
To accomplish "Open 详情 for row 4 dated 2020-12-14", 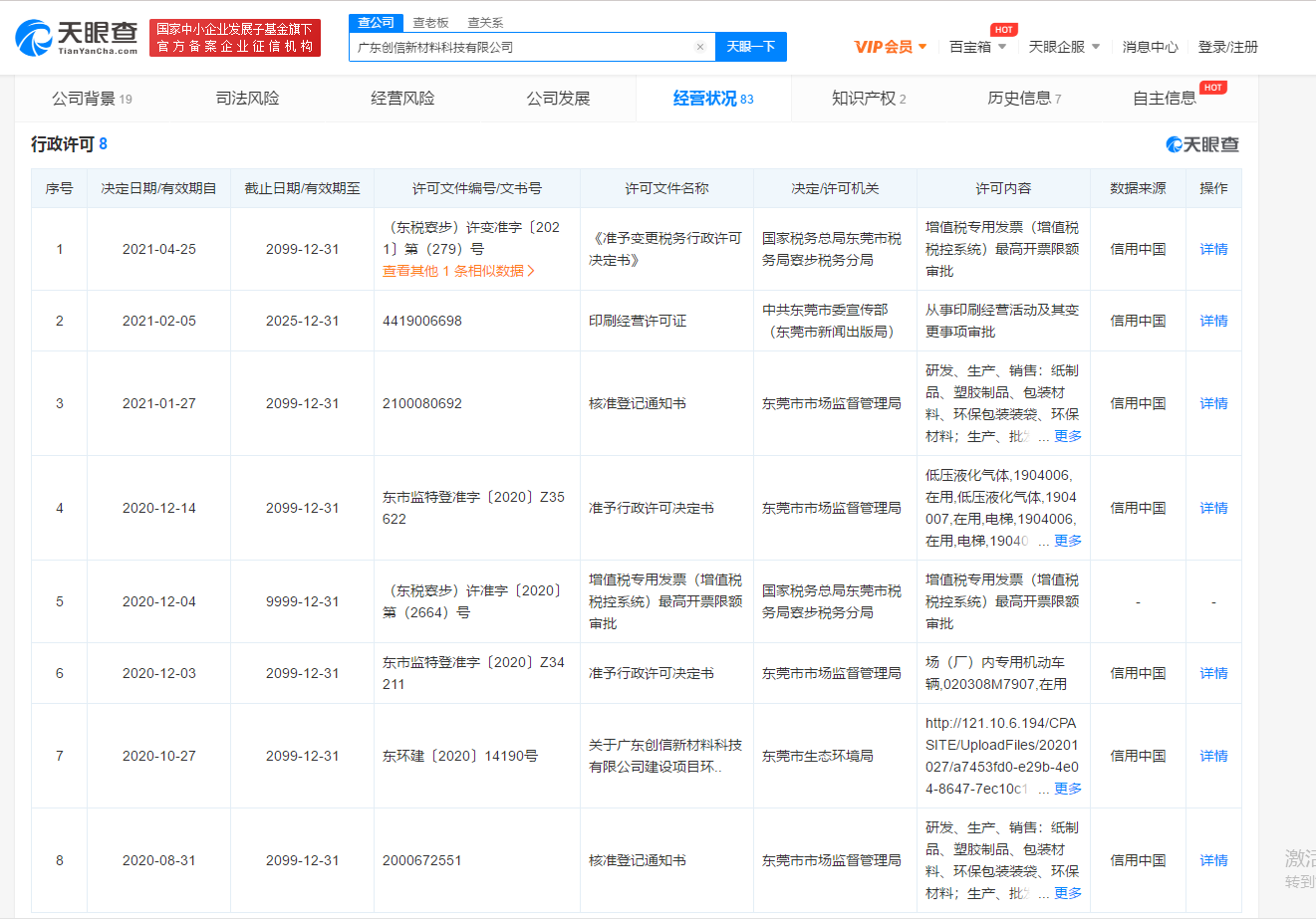I will click(x=1213, y=508).
